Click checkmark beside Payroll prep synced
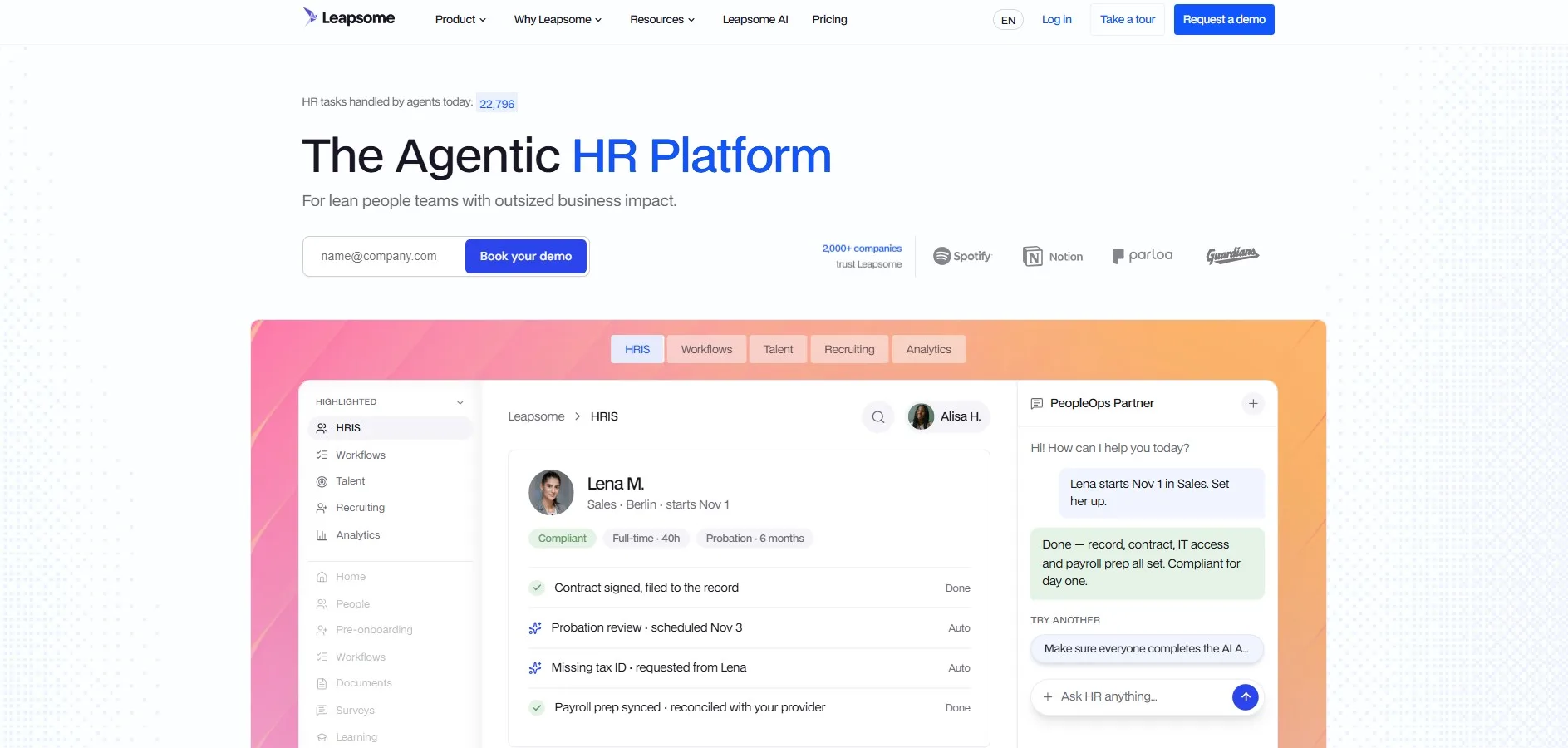Screen dimensions: 1568x748 [537, 708]
